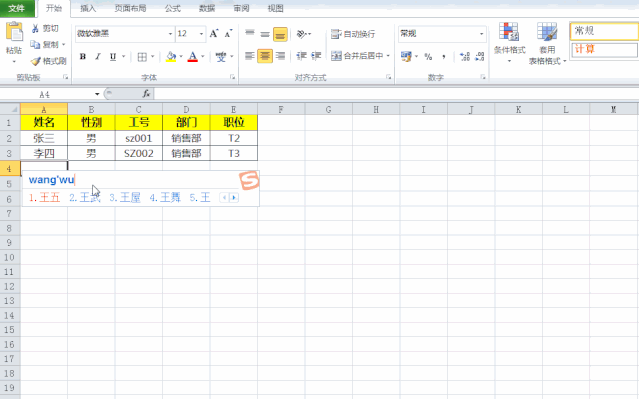Open the font name dropdown 微软雅黑
This screenshot has width=639, height=399.
click(170, 34)
